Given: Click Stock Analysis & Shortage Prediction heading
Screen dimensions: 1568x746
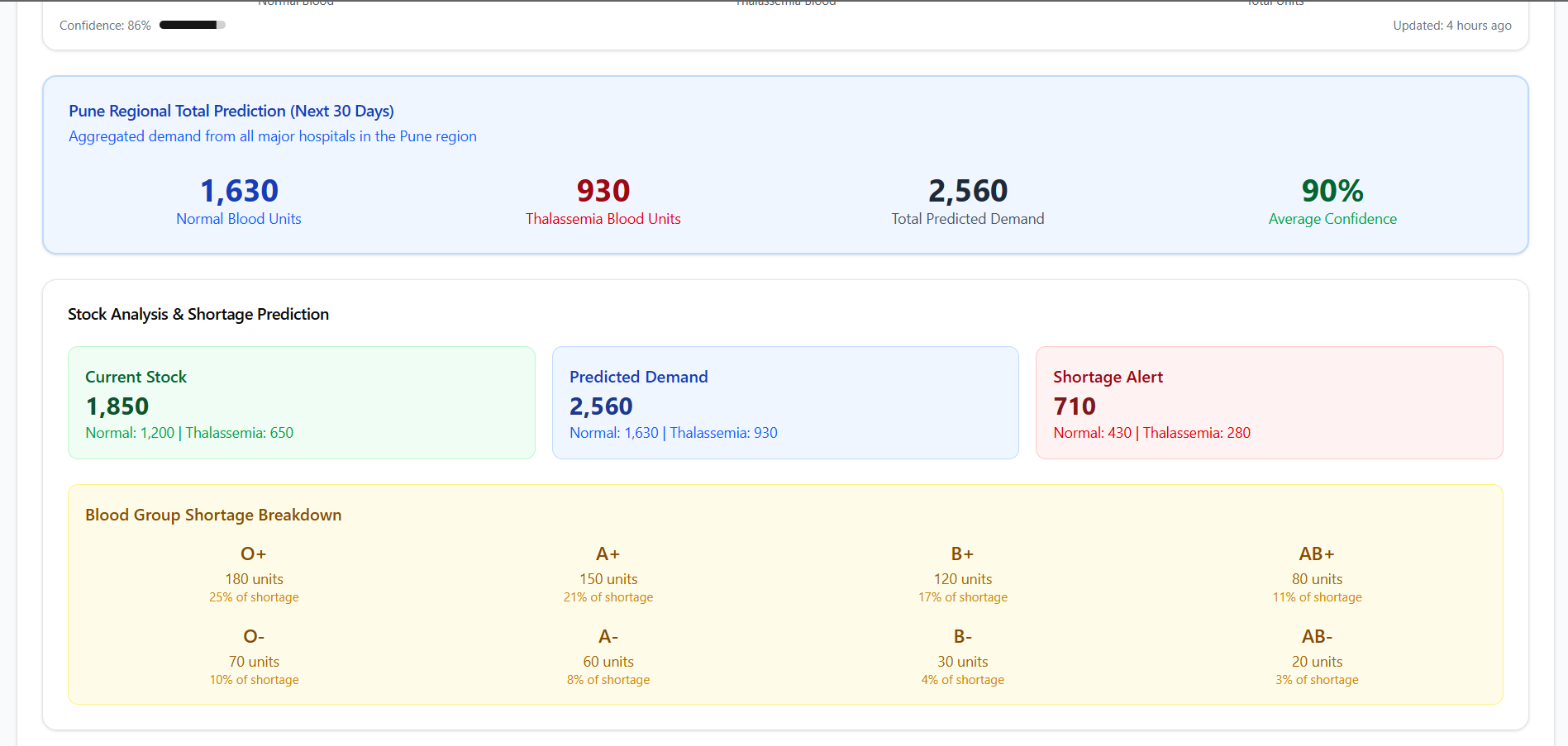Looking at the screenshot, I should click(198, 314).
